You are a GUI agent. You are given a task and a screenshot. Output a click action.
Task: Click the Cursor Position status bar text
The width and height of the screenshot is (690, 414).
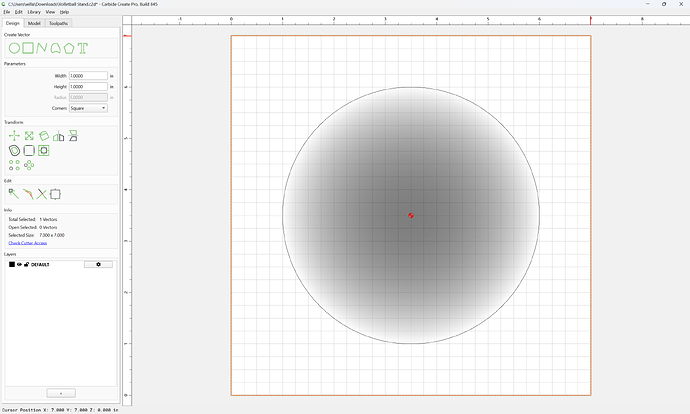60,410
